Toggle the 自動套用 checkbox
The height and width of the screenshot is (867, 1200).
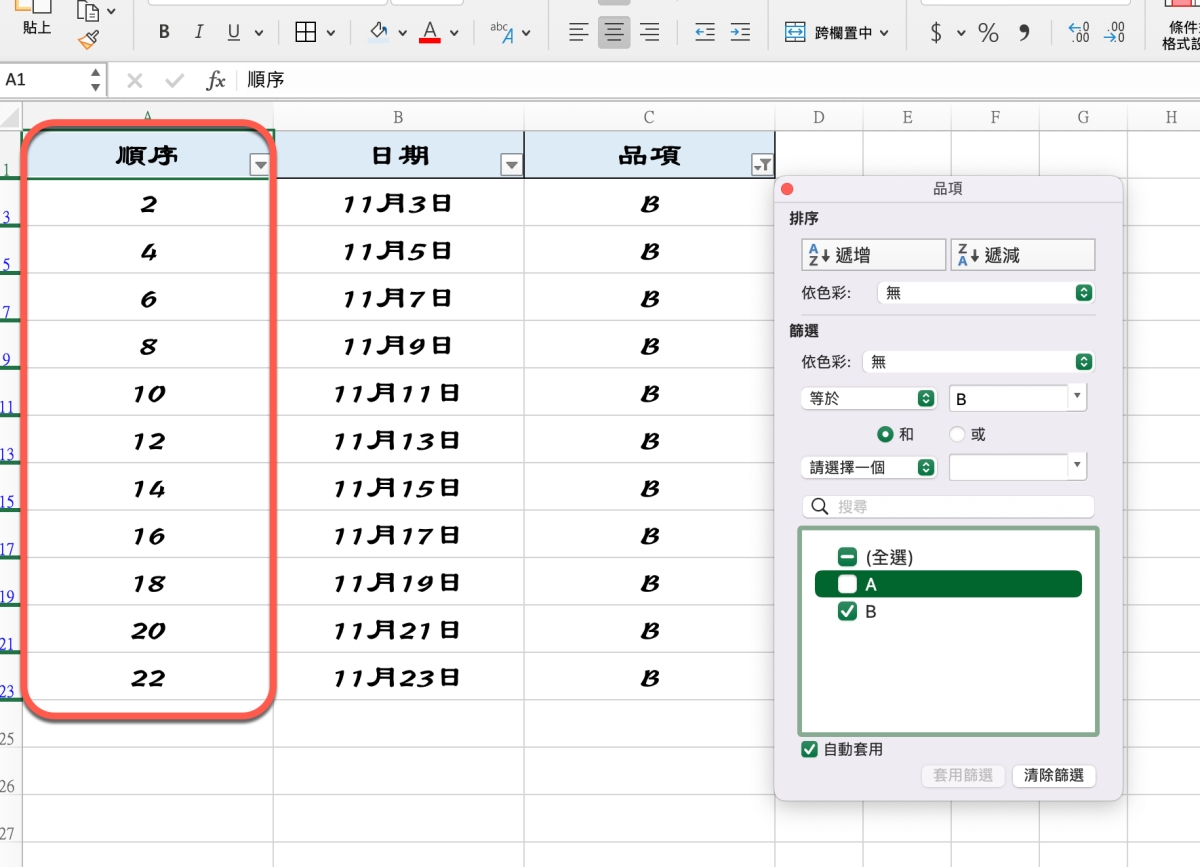810,749
